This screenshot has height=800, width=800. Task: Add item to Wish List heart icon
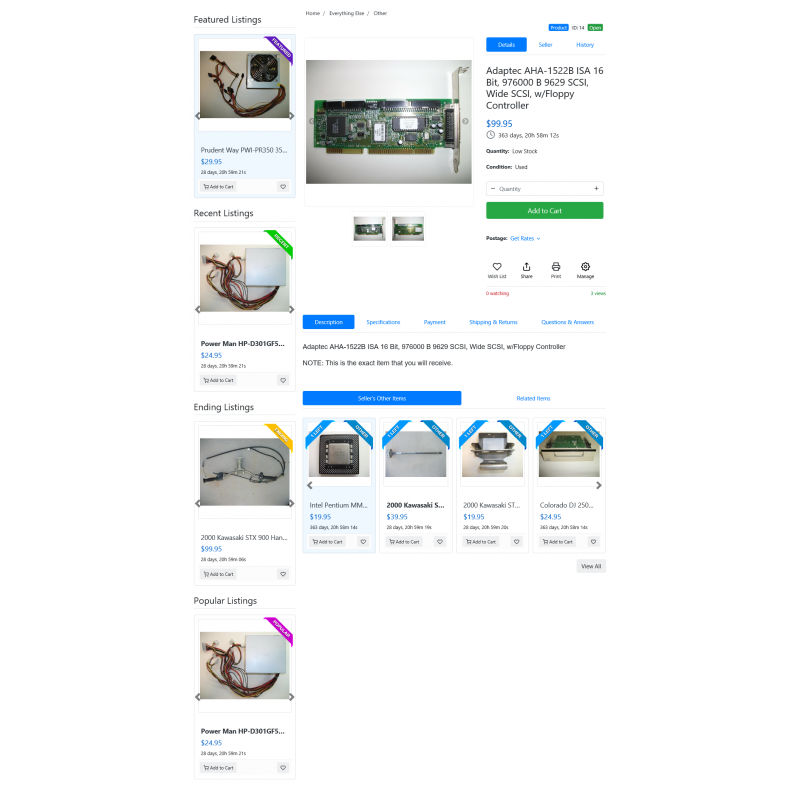pos(496,269)
